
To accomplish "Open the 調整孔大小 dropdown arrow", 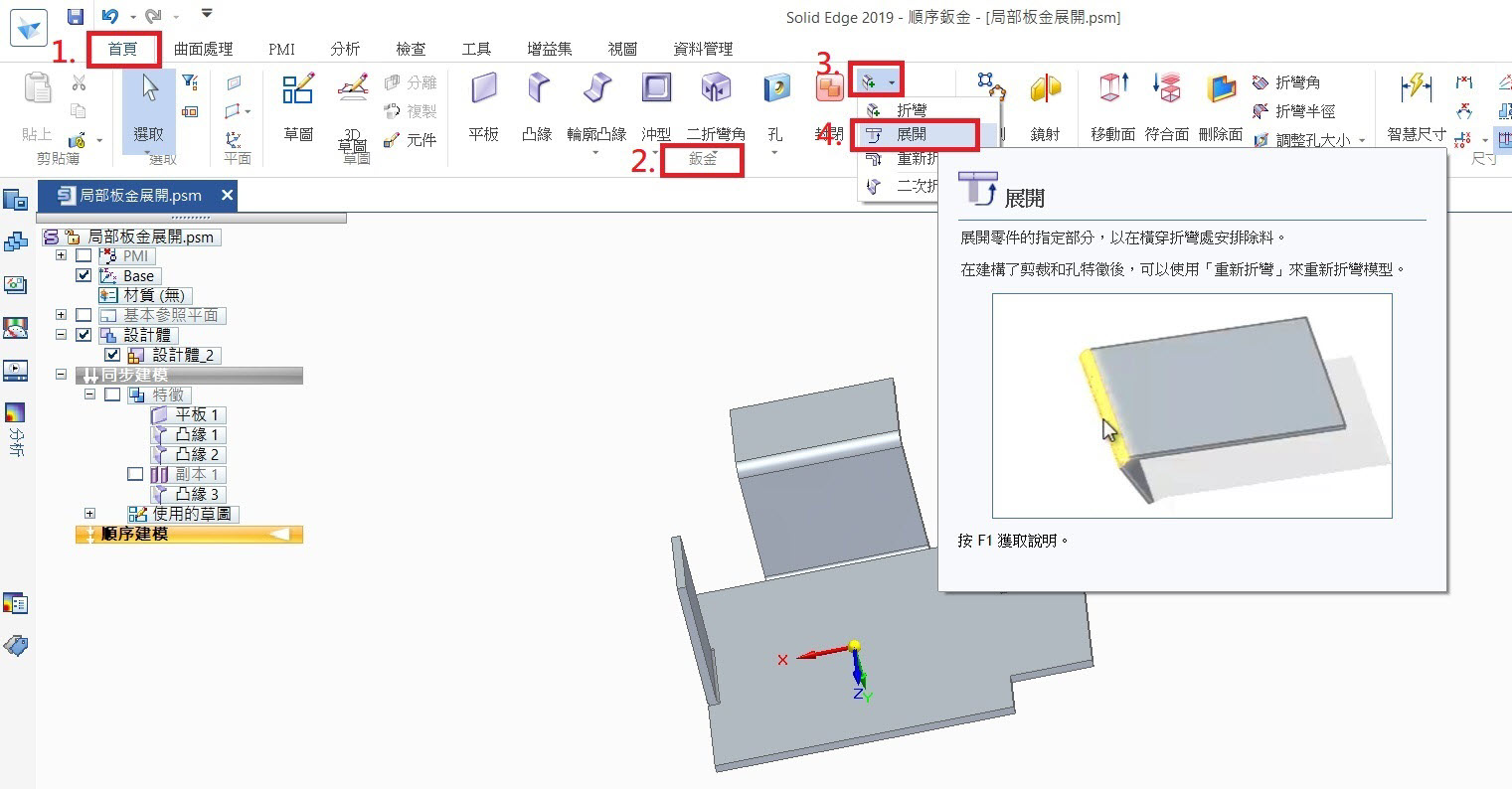I will point(1362,141).
